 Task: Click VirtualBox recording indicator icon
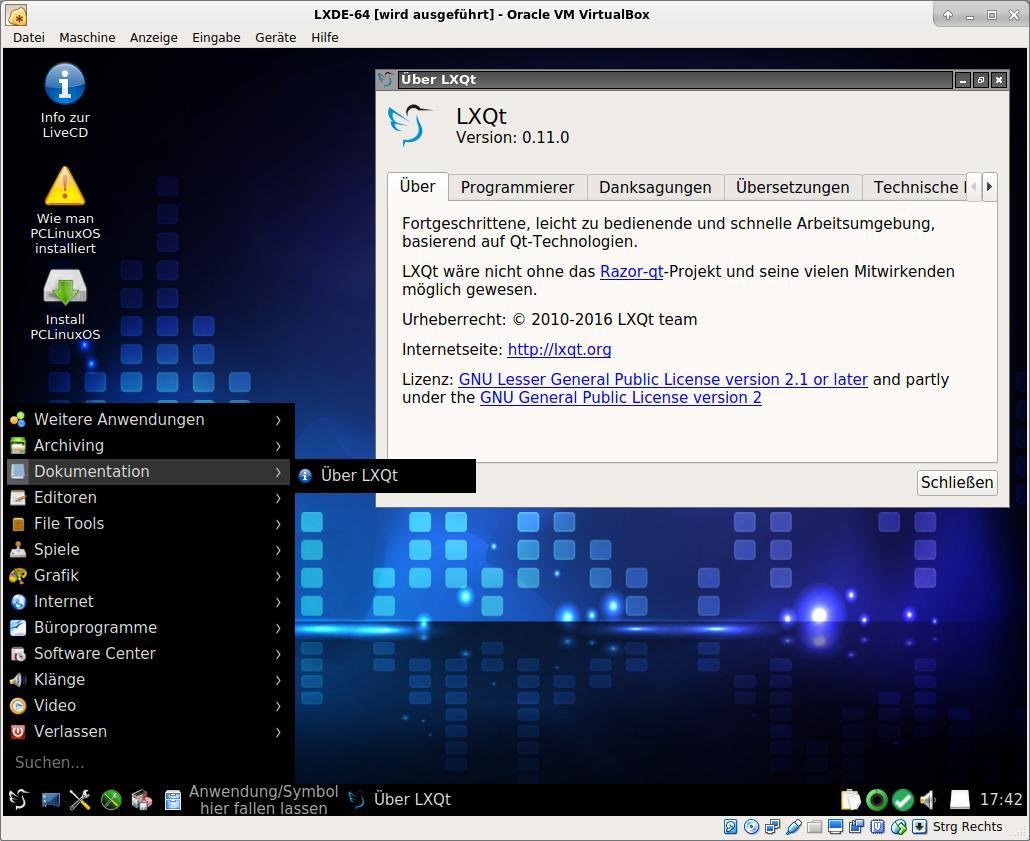857,827
